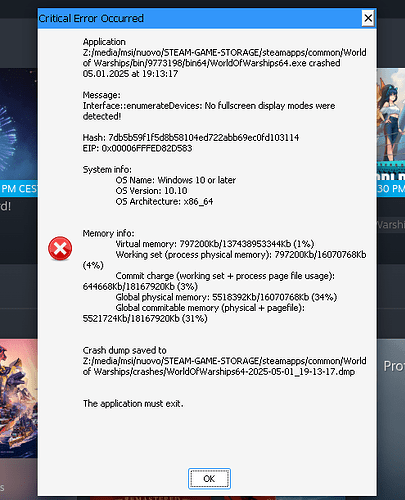Click OK to dismiss the crash dialog

pyautogui.click(x=209, y=479)
